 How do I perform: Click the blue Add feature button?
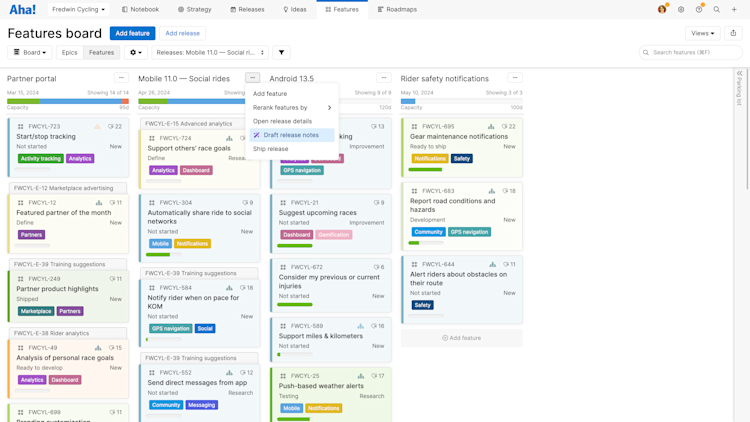coord(132,33)
